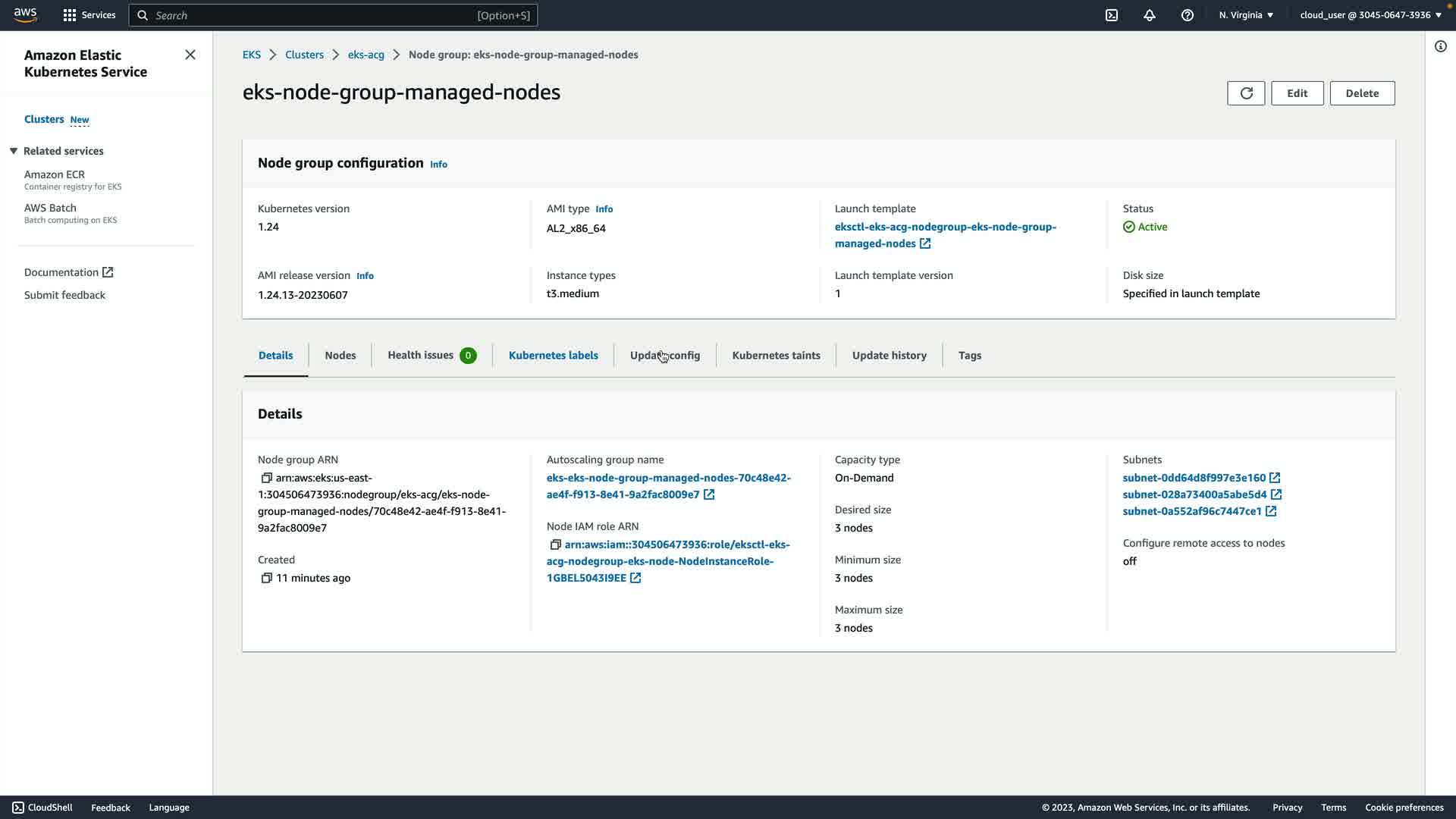Open the info panel icon at right edge
The width and height of the screenshot is (1456, 819).
pos(1440,47)
